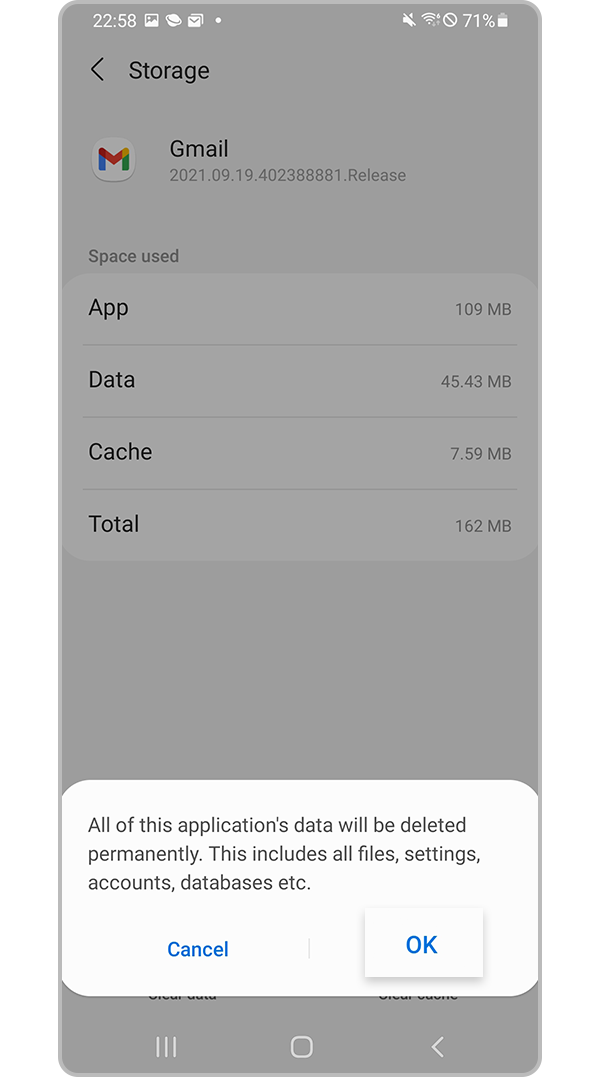Tap the system back navigation button

(x=437, y=1046)
